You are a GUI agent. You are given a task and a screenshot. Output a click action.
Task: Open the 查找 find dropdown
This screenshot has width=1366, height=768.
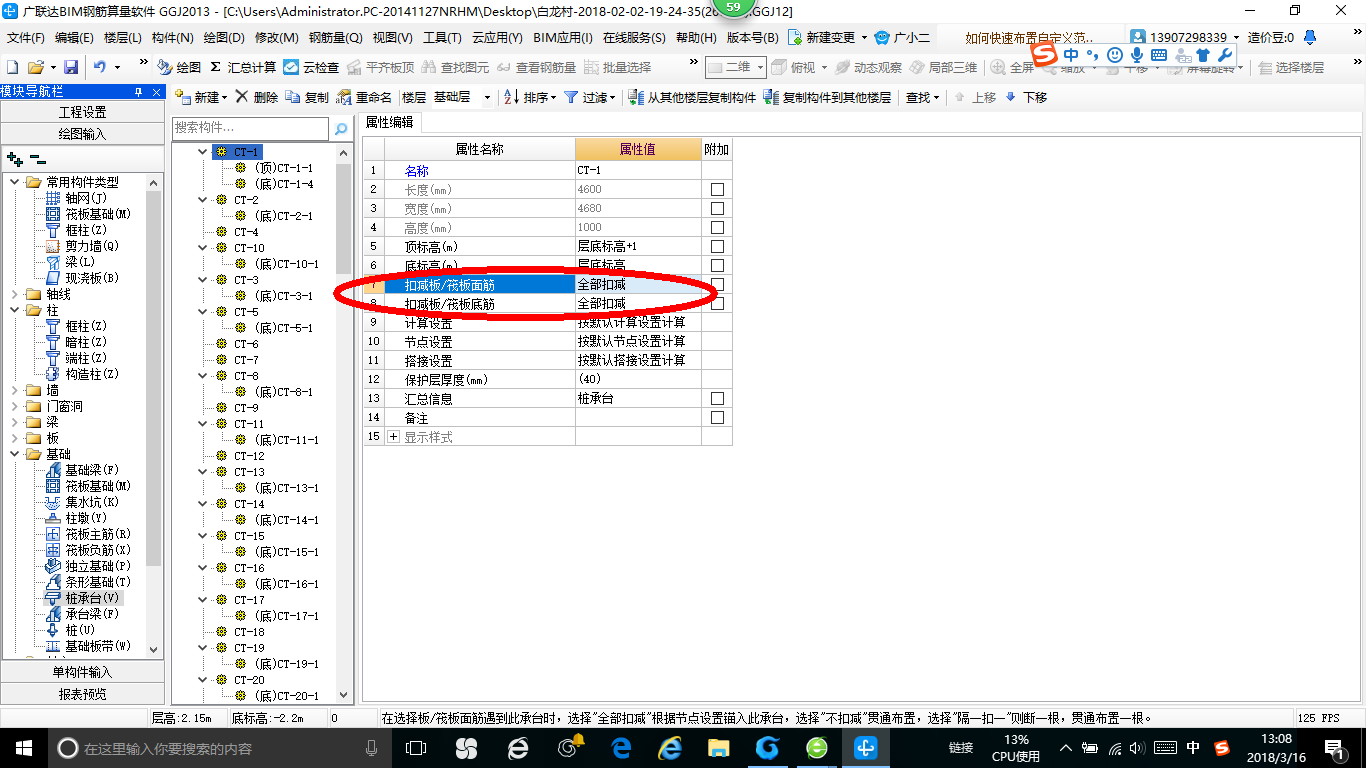pyautogui.click(x=922, y=97)
